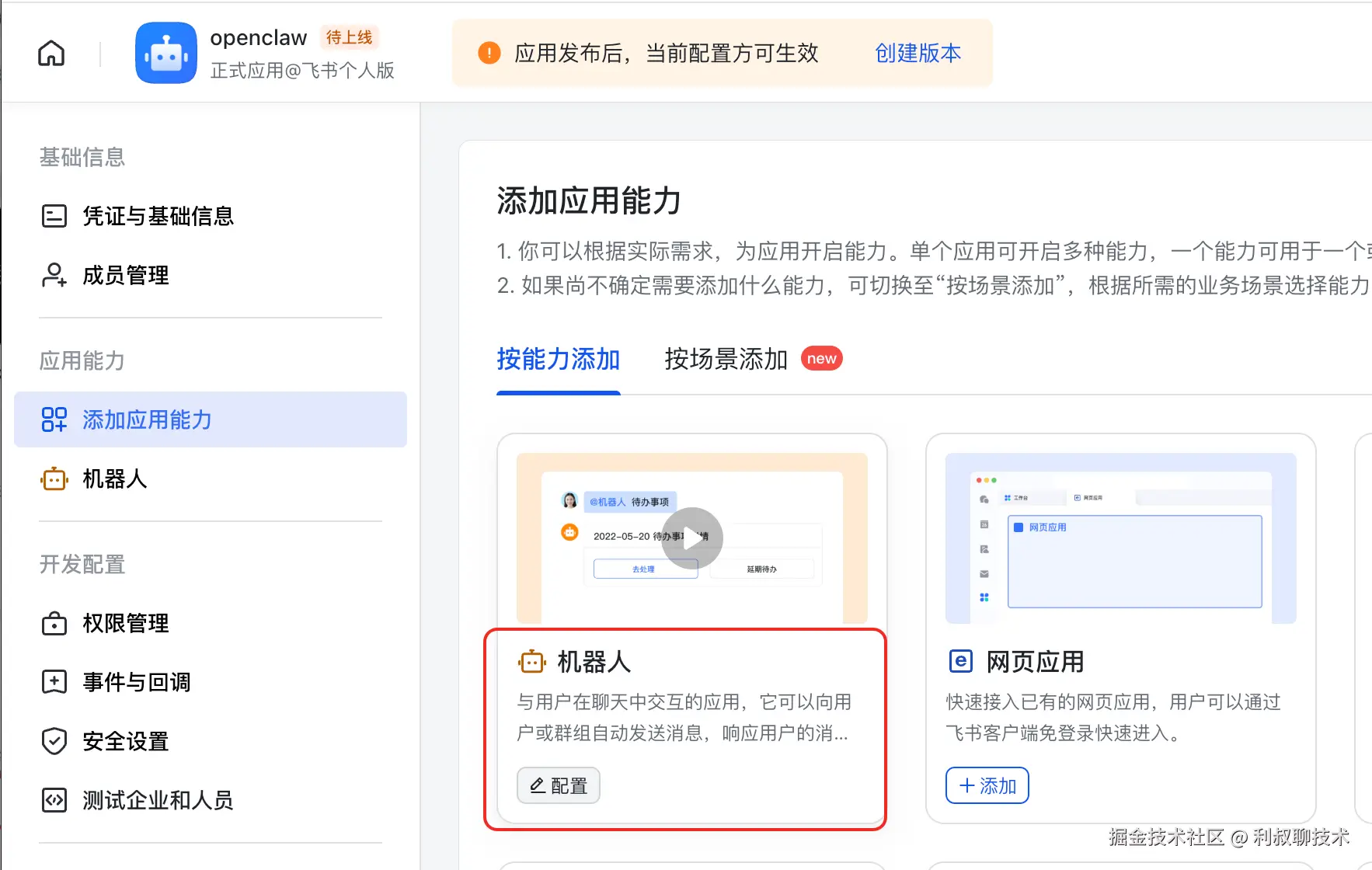
Task: Click the 基础信息 section label
Action: [x=82, y=157]
